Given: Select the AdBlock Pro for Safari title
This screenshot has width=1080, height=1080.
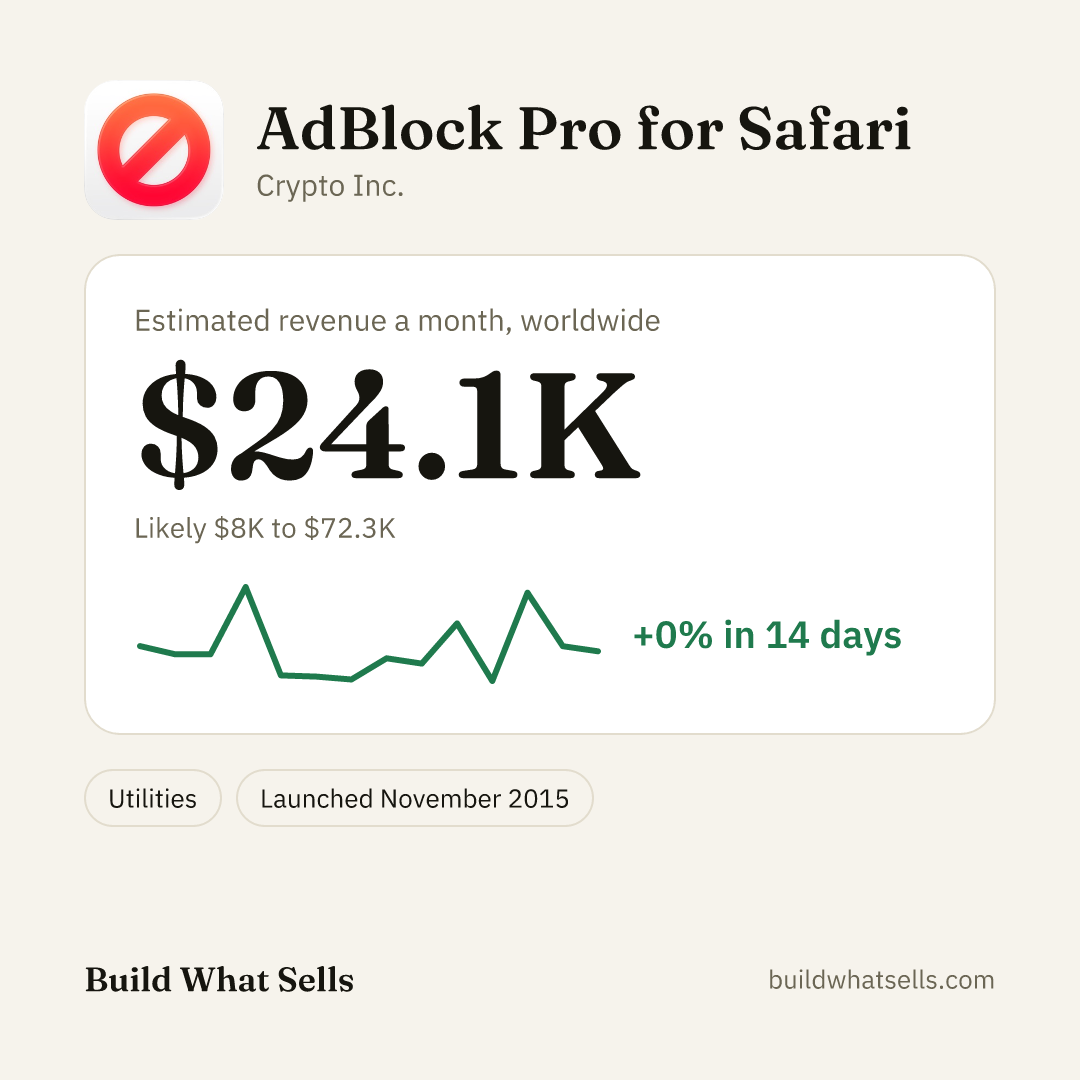Looking at the screenshot, I should click(584, 129).
